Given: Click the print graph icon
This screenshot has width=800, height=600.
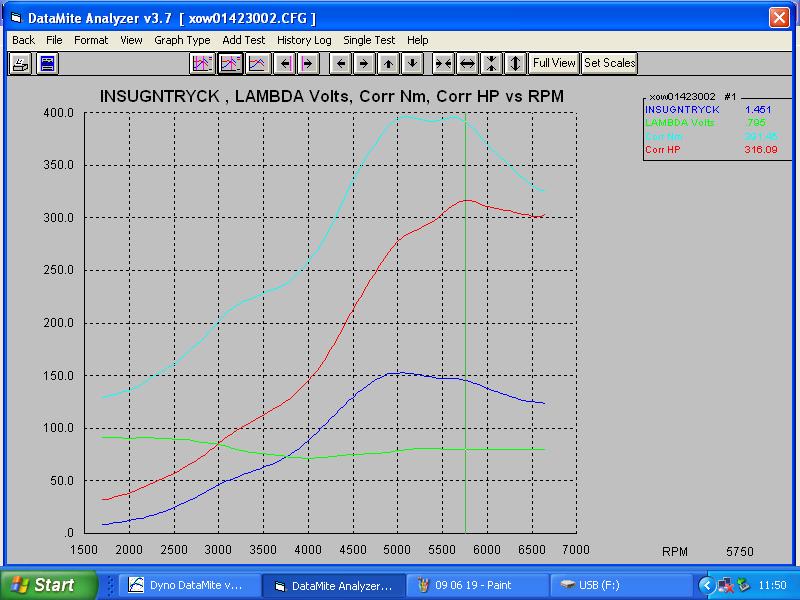Looking at the screenshot, I should [x=20, y=63].
